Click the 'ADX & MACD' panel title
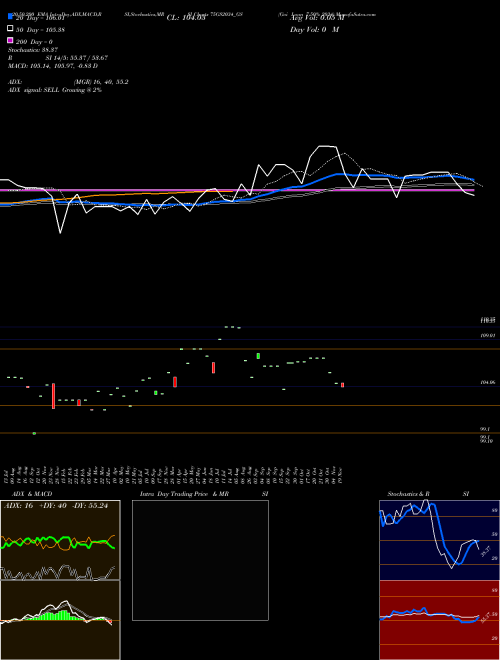Image resolution: width=500 pixels, height=660 pixels. coord(32,494)
